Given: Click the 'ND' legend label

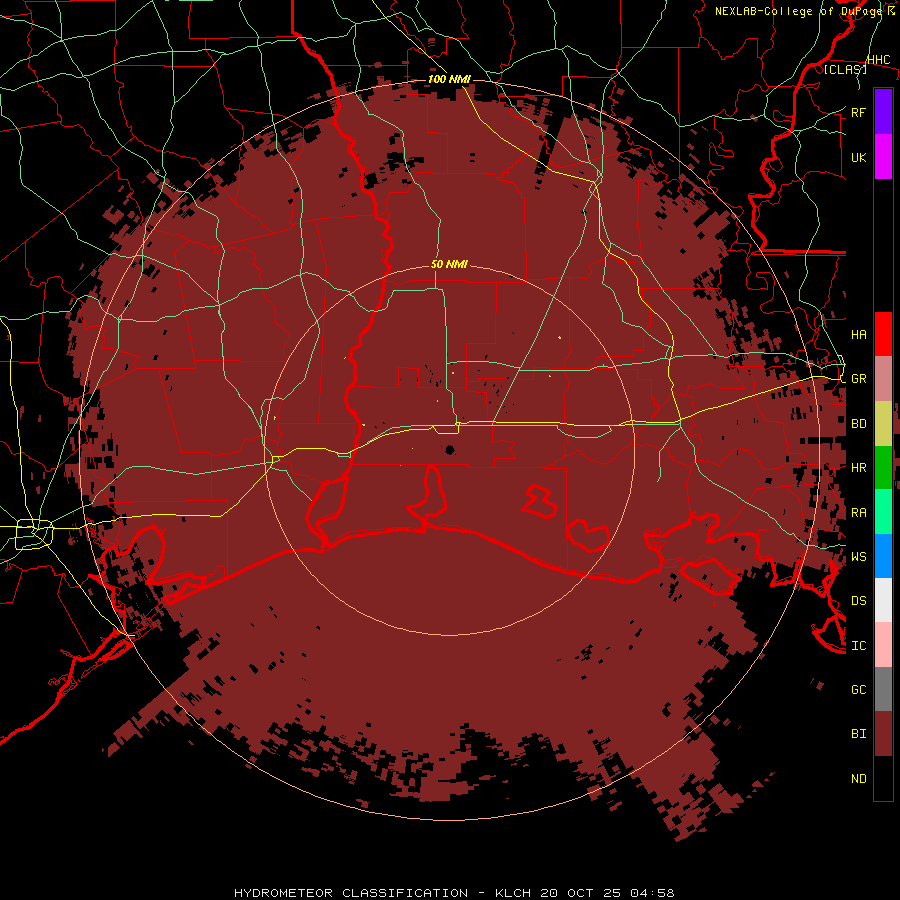Looking at the screenshot, I should [x=859, y=779].
